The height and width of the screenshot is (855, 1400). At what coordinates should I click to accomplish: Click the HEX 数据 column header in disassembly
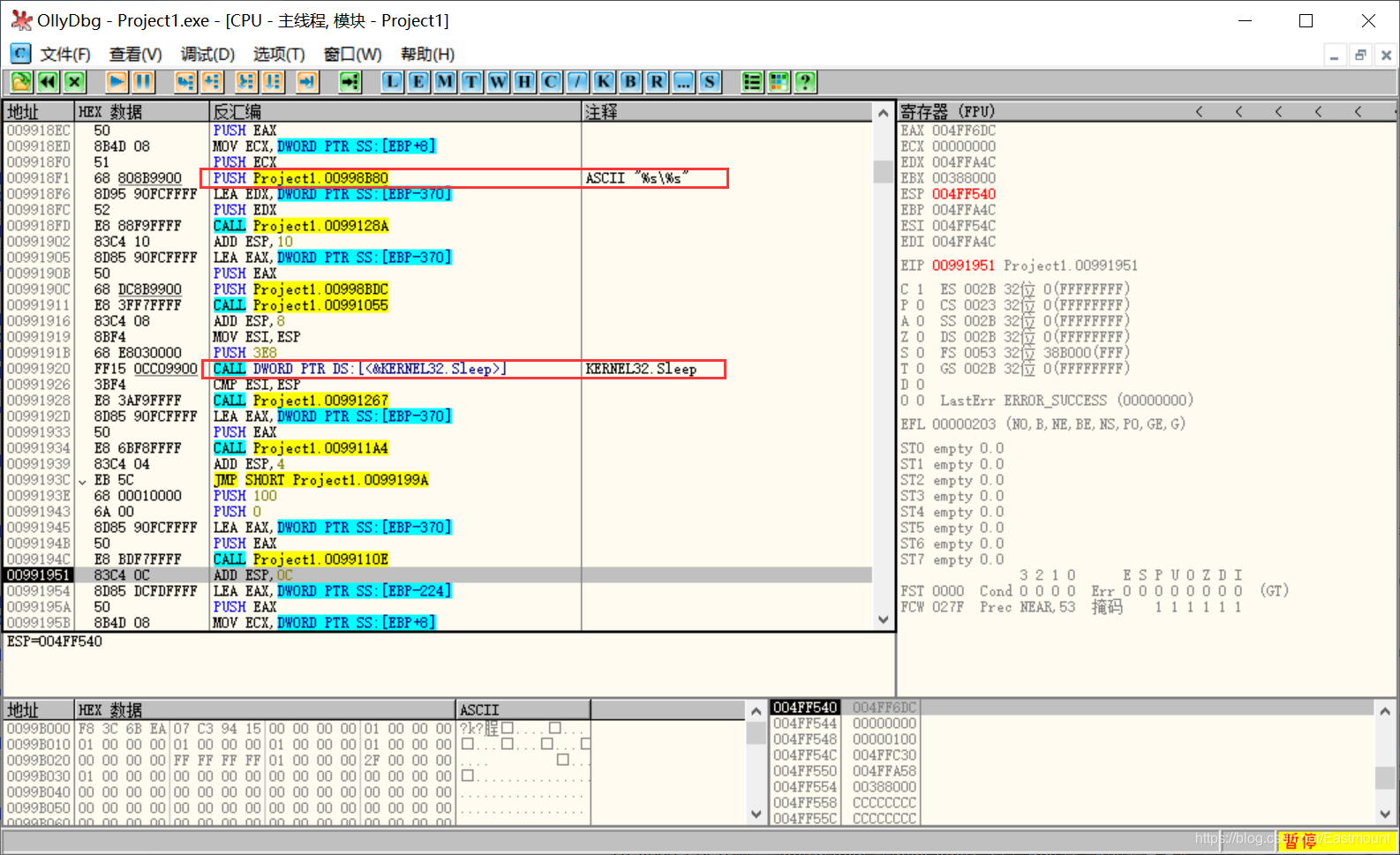coord(142,111)
